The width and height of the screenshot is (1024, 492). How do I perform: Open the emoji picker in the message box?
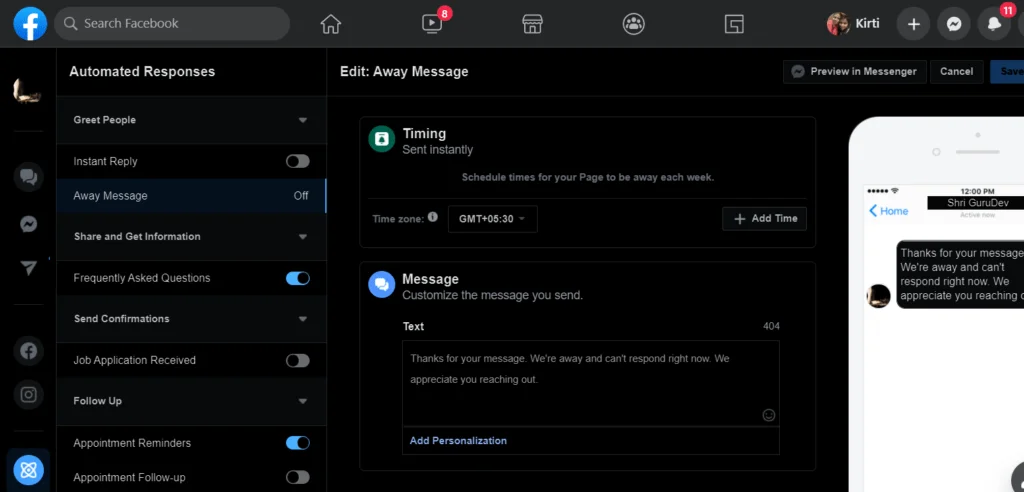coord(769,415)
